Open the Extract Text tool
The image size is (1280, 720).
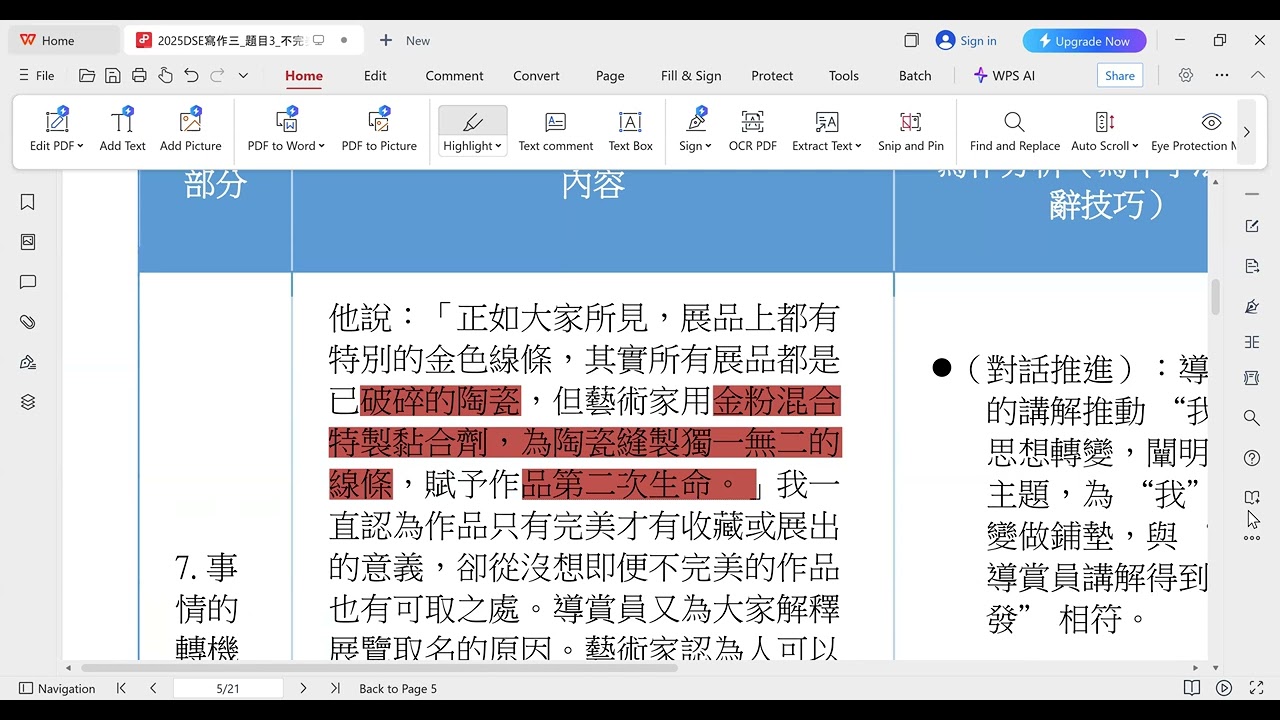point(826,131)
